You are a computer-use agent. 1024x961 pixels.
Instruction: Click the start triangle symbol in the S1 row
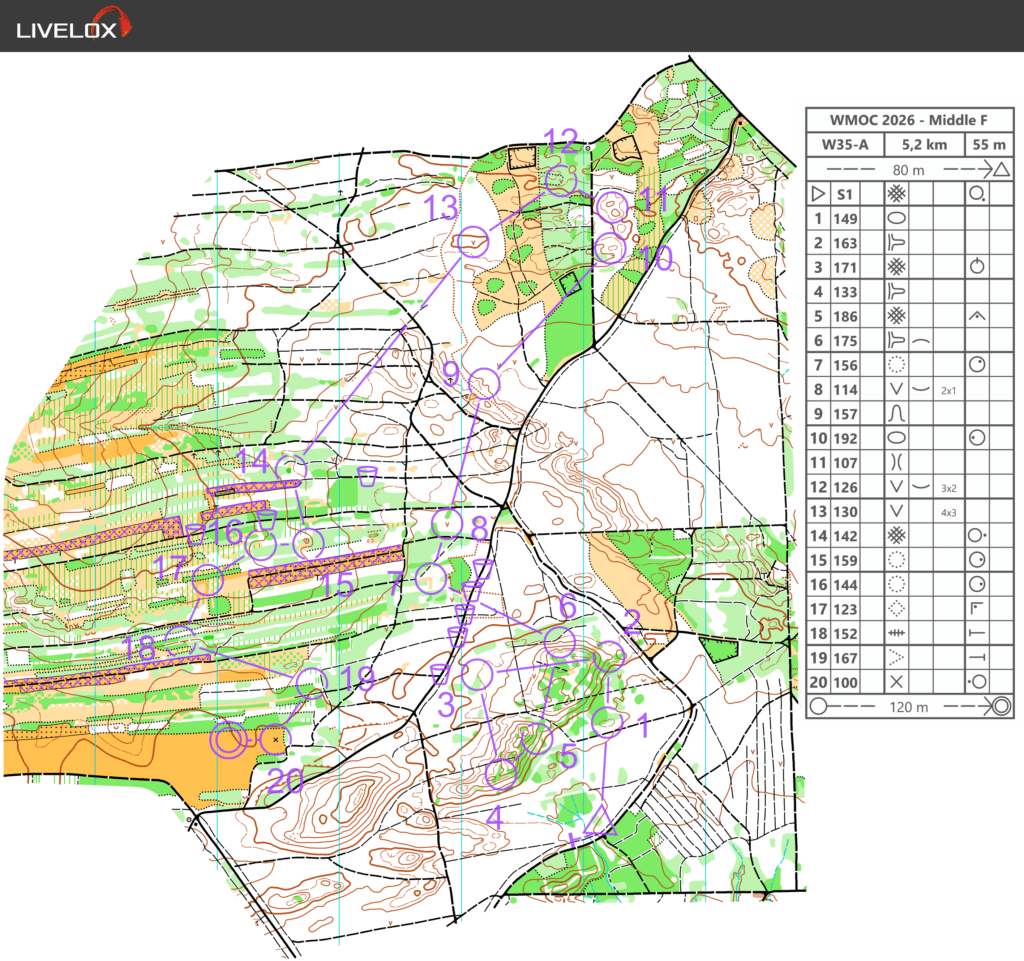coord(818,194)
